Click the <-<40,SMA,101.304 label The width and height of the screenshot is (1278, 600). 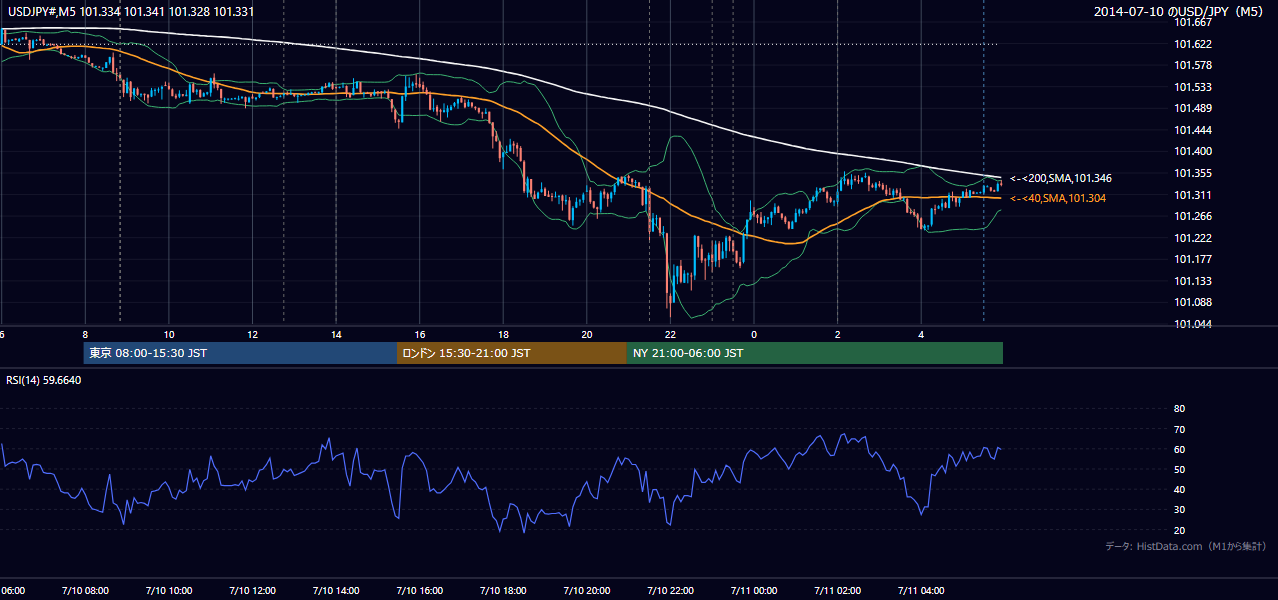pyautogui.click(x=1057, y=198)
